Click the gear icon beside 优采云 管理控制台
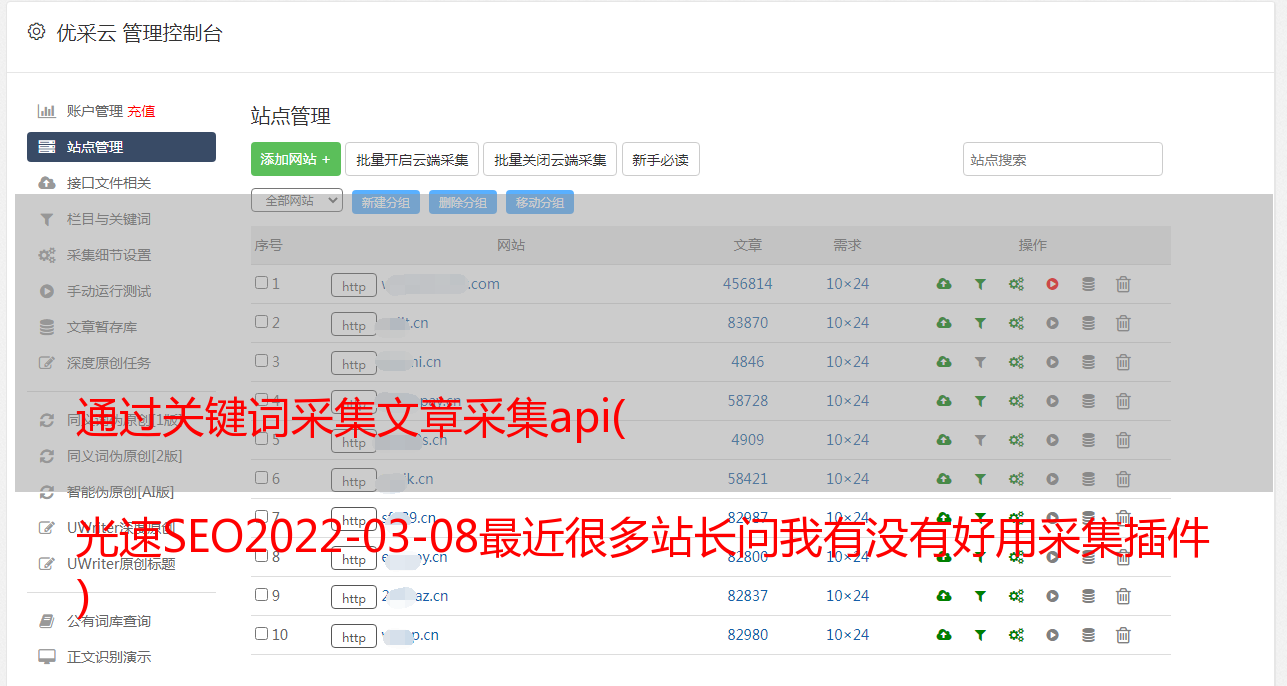The height and width of the screenshot is (686, 1287). pos(37,32)
